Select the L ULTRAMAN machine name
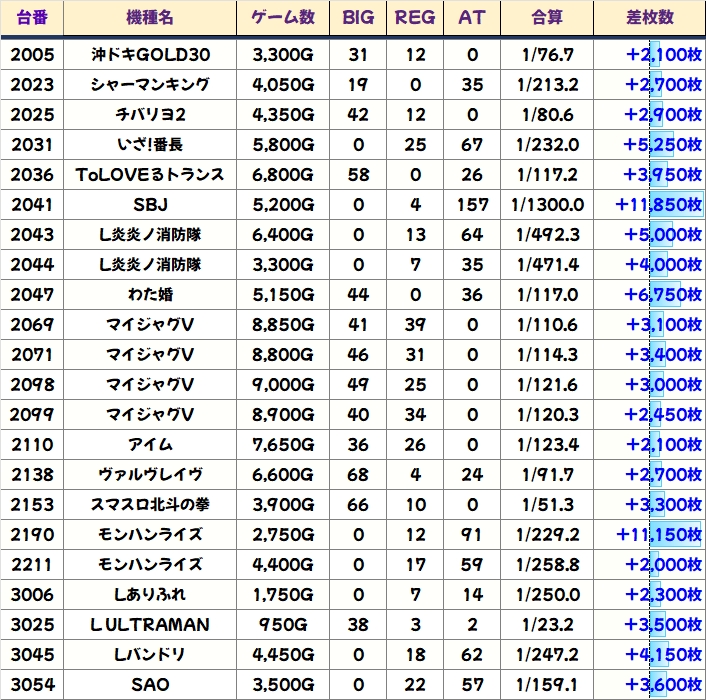Viewport: 706px width, 700px height. point(150,625)
